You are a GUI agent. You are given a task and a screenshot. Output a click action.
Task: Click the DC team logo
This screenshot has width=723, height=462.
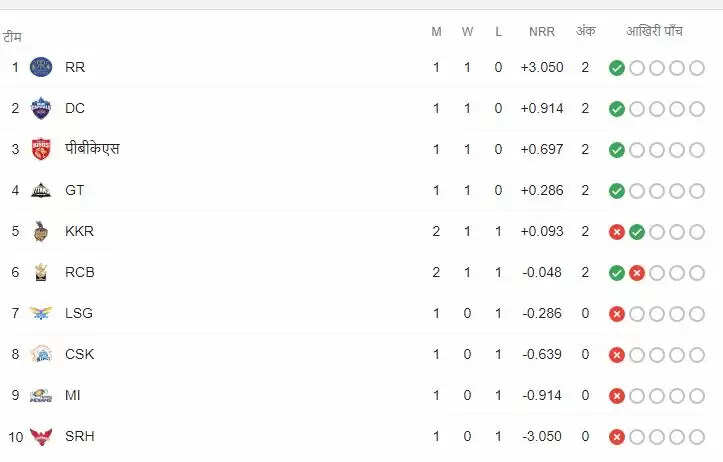(41, 109)
